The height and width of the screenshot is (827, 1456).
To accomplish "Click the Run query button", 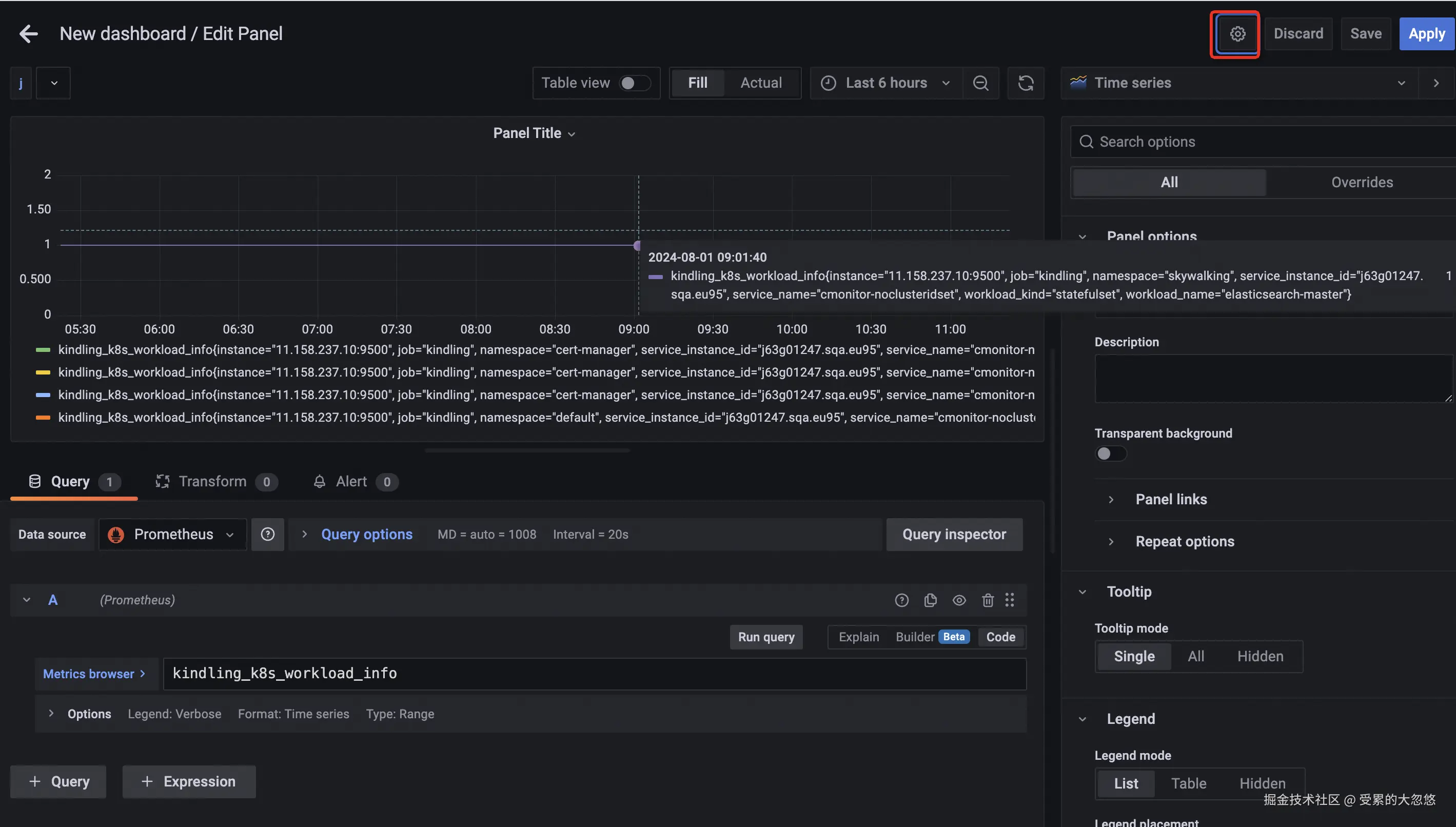I will [x=766, y=637].
